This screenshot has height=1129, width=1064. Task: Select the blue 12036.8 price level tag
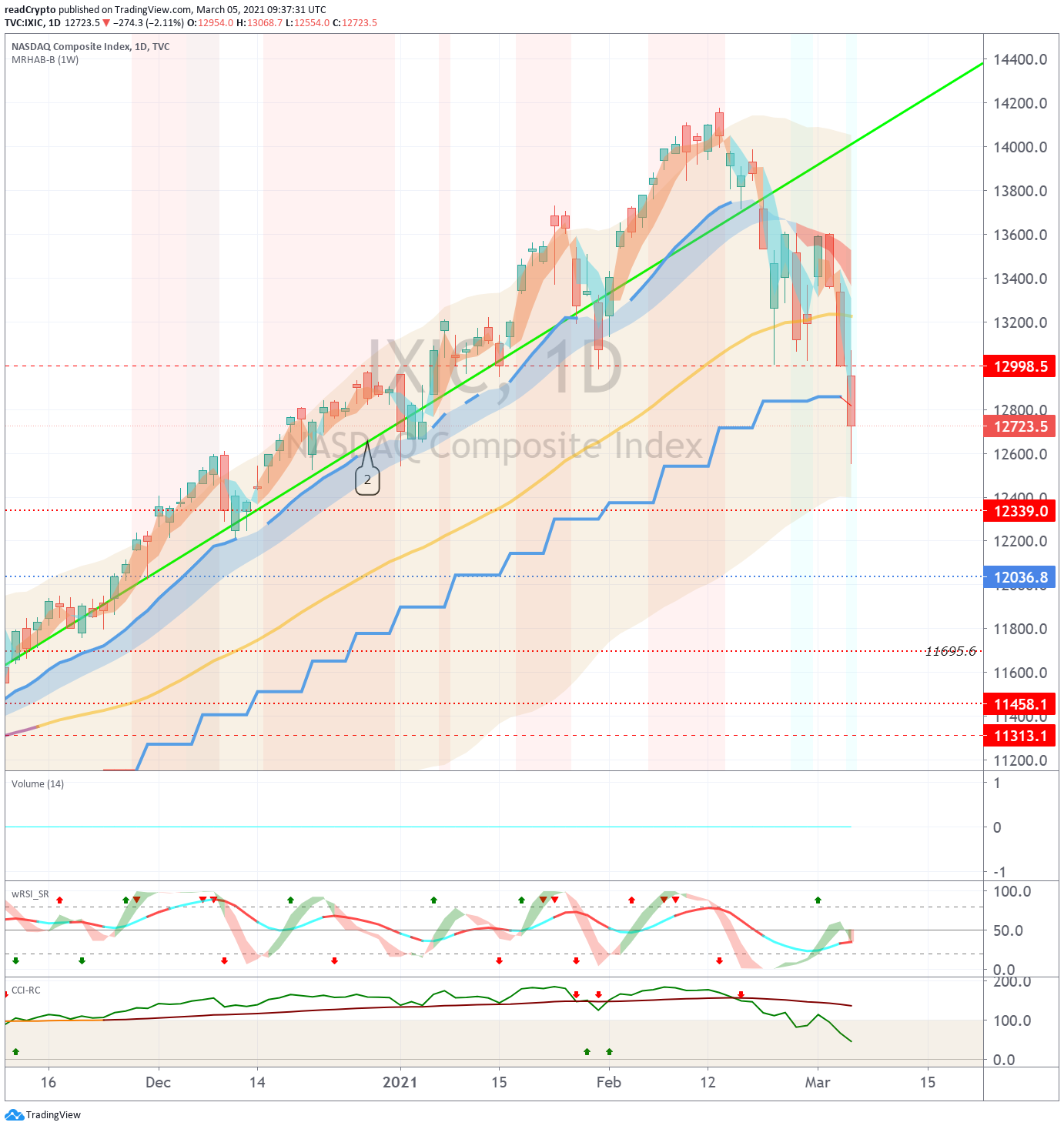pos(1020,577)
